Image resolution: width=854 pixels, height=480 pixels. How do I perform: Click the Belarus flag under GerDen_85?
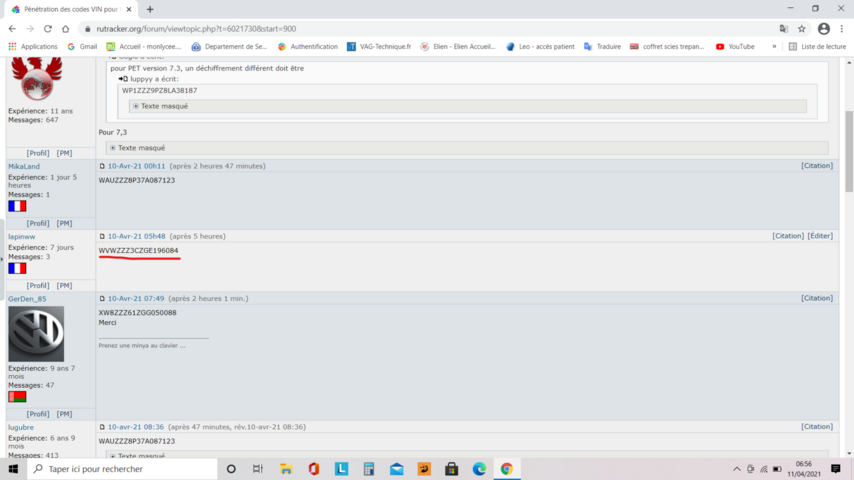[17, 397]
